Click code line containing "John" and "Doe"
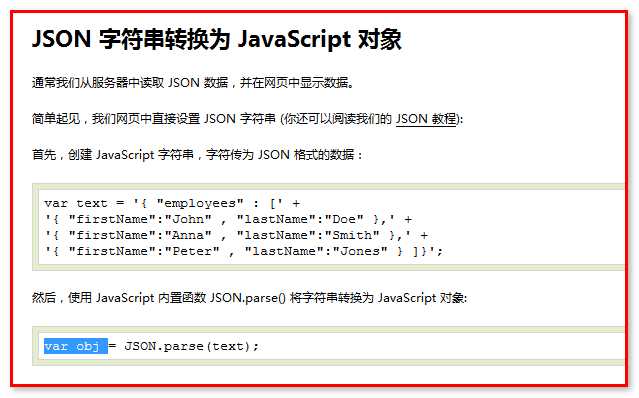 228,219
